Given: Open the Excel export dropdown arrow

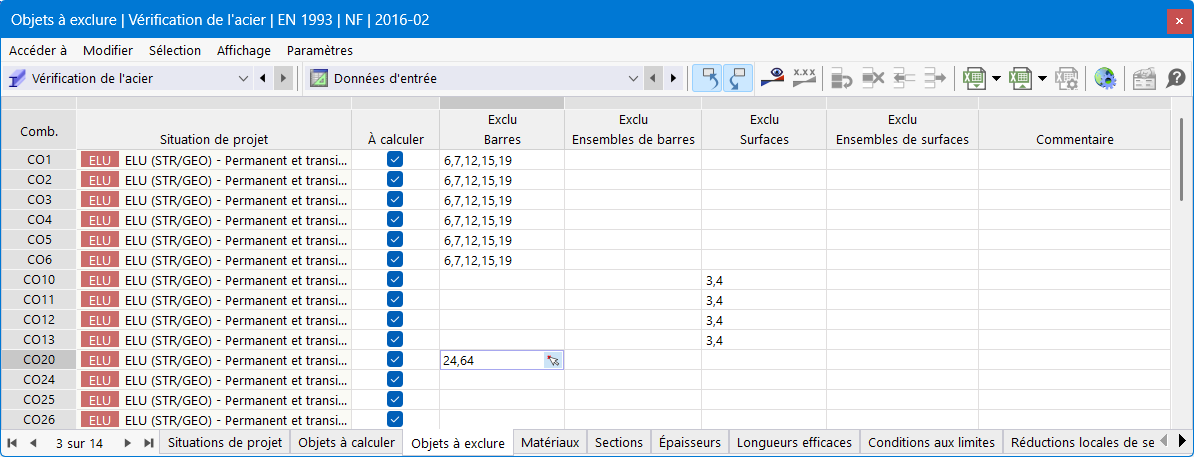Looking at the screenshot, I should [x=996, y=78].
